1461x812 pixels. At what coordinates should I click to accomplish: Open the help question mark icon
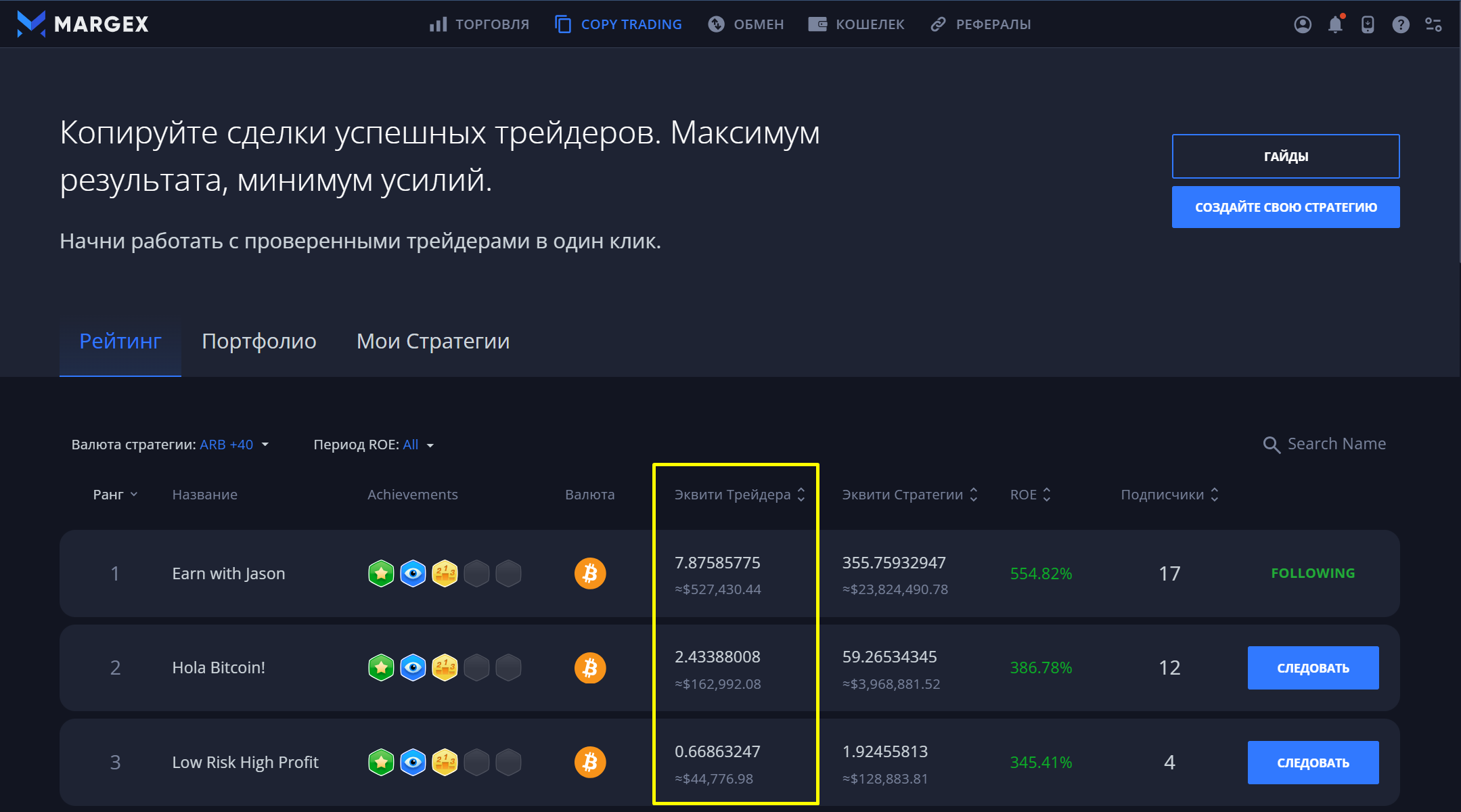[x=1401, y=24]
